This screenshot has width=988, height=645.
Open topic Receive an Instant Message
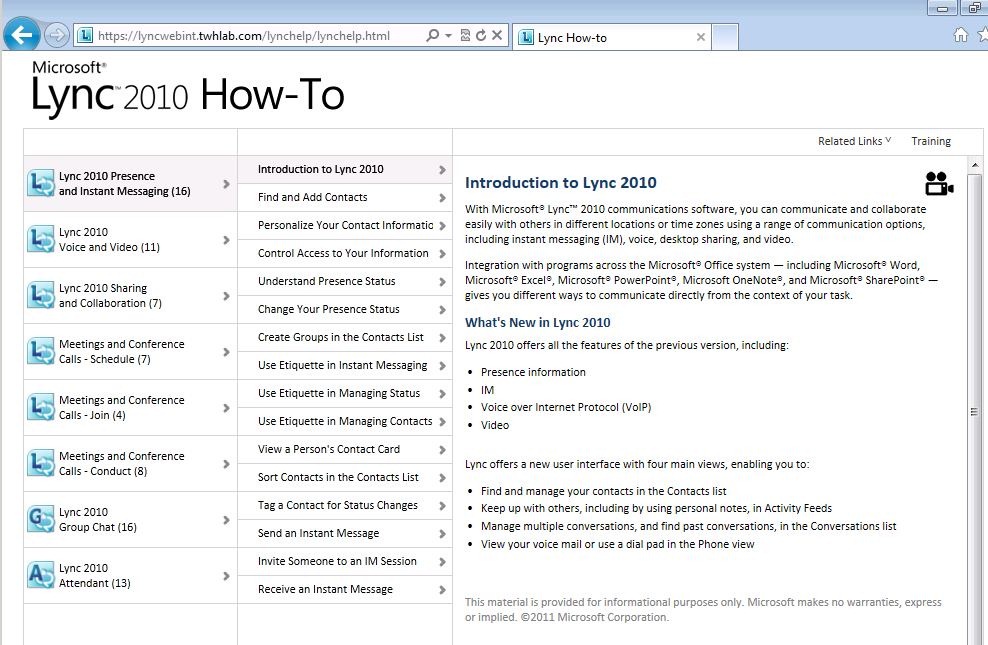coord(345,590)
